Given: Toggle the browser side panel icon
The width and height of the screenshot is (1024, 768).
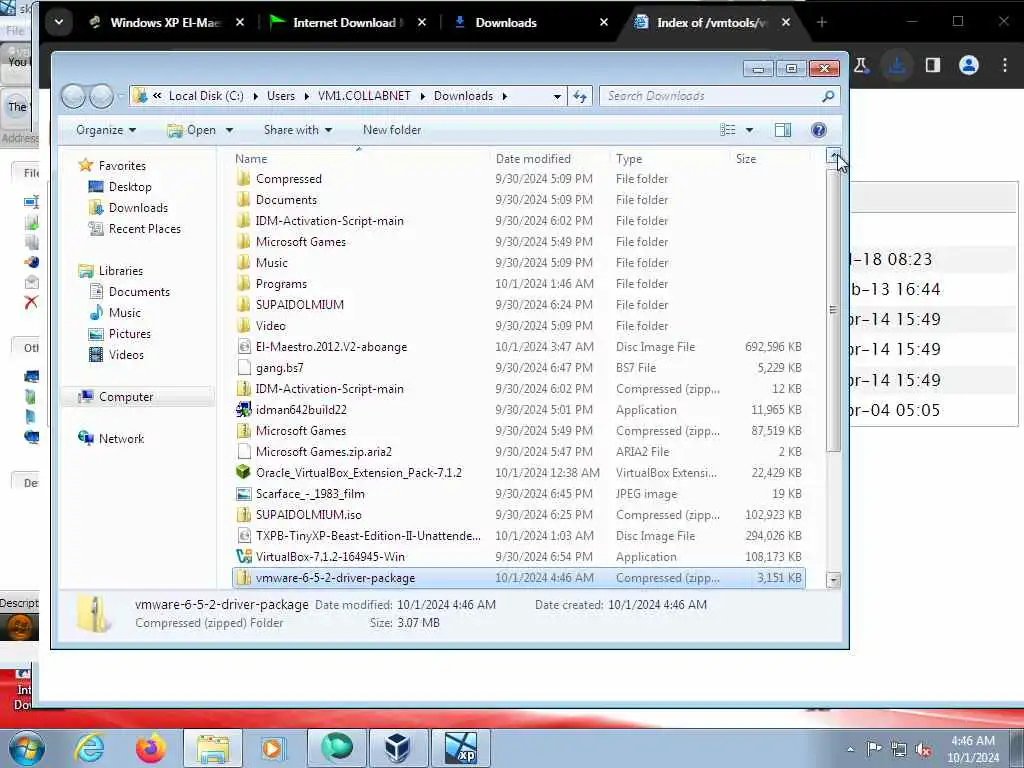Looking at the screenshot, I should click(x=933, y=65).
